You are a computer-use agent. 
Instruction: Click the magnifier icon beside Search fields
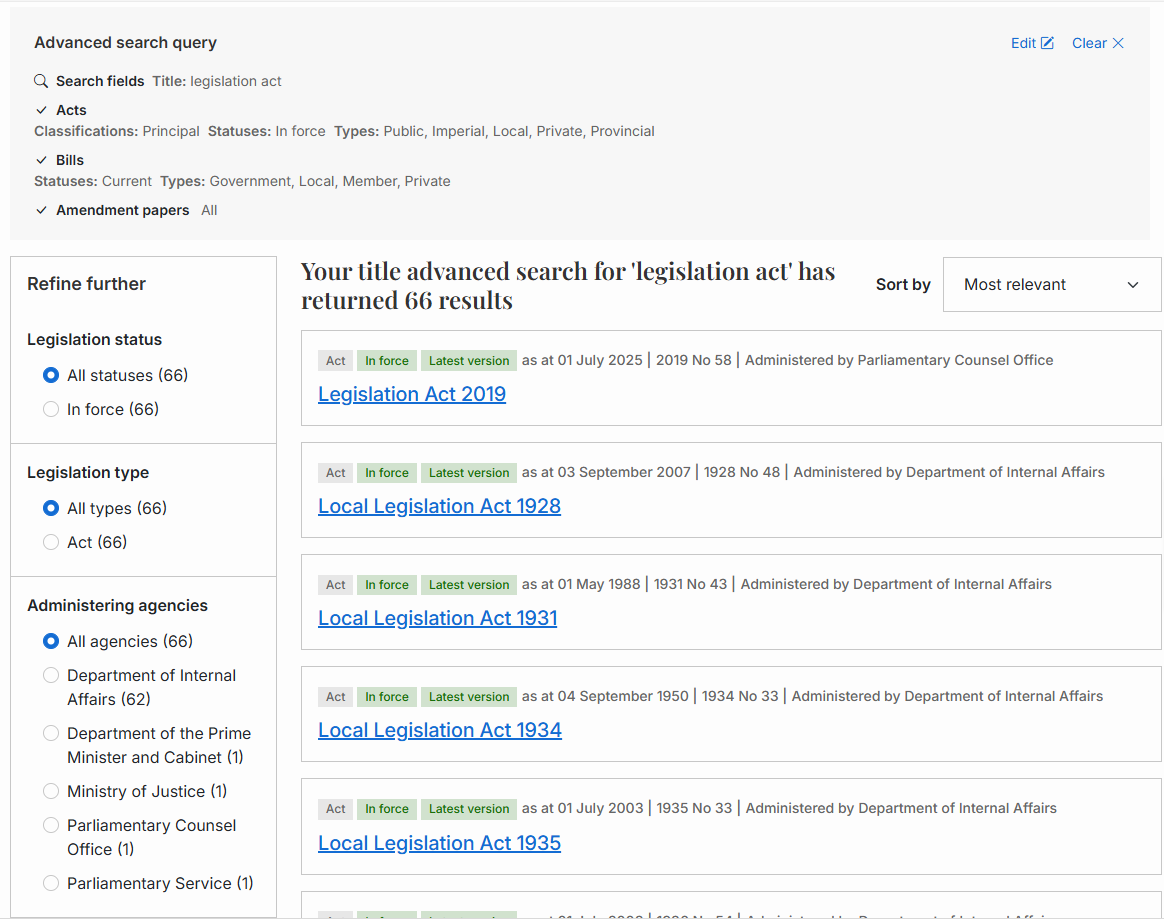click(x=40, y=80)
